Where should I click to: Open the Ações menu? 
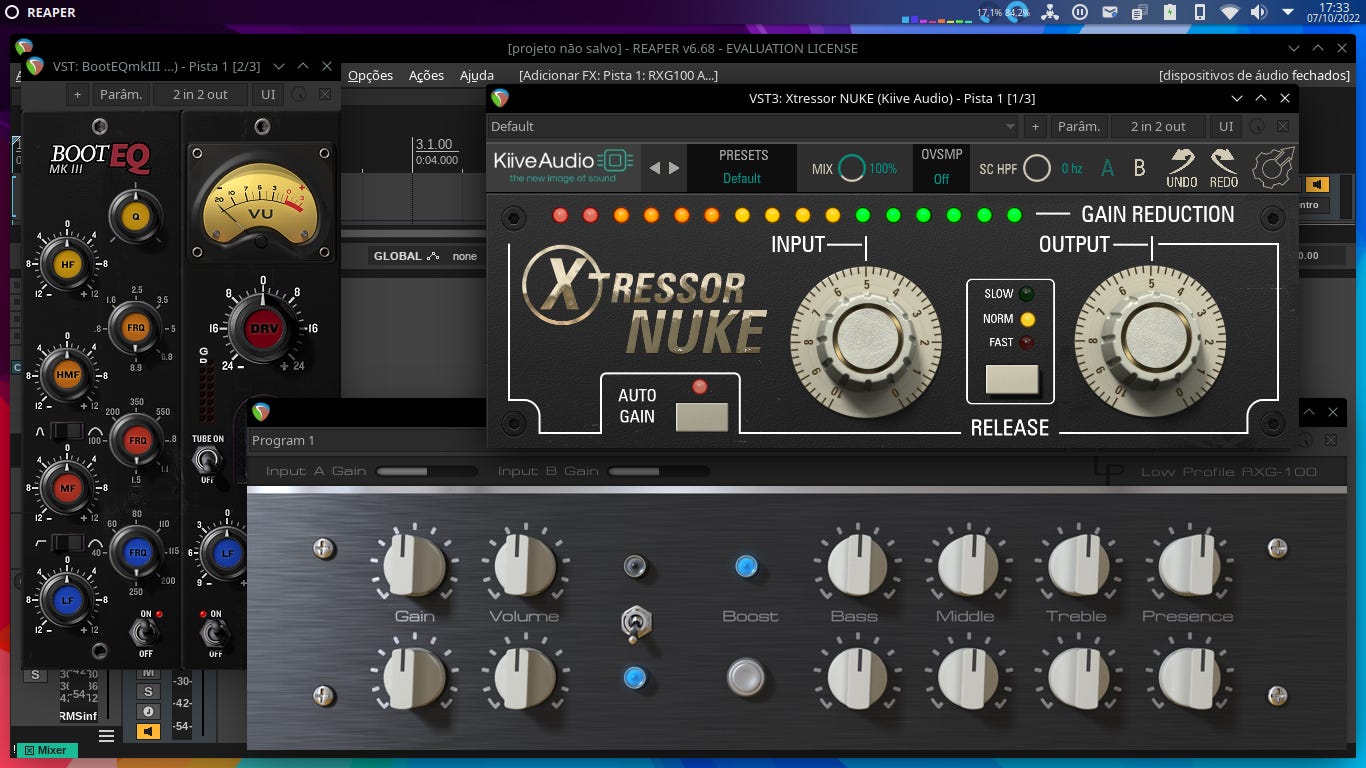tap(426, 75)
